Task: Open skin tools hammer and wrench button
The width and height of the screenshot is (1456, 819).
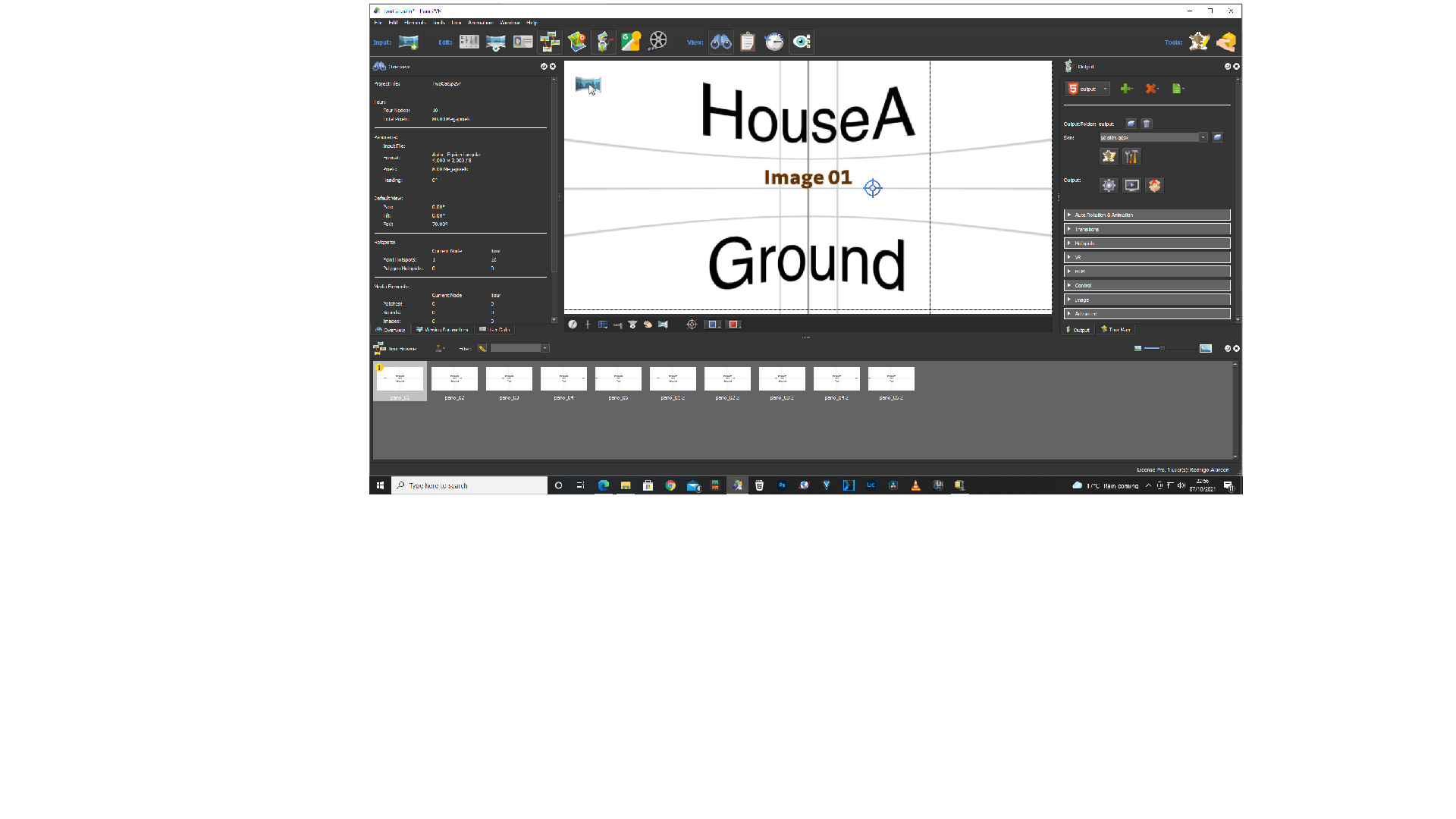Action: click(1131, 156)
